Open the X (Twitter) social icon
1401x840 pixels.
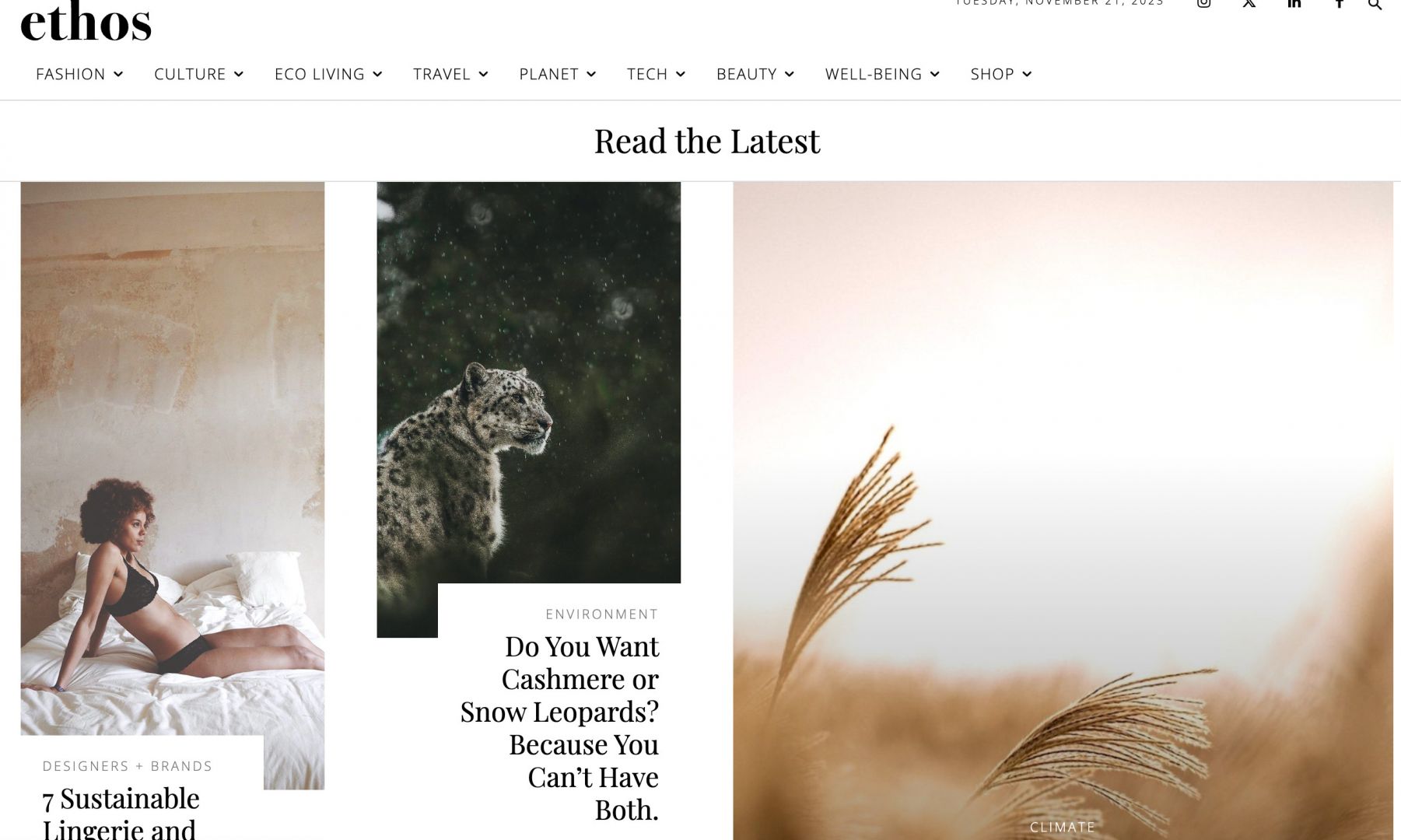click(1249, 3)
